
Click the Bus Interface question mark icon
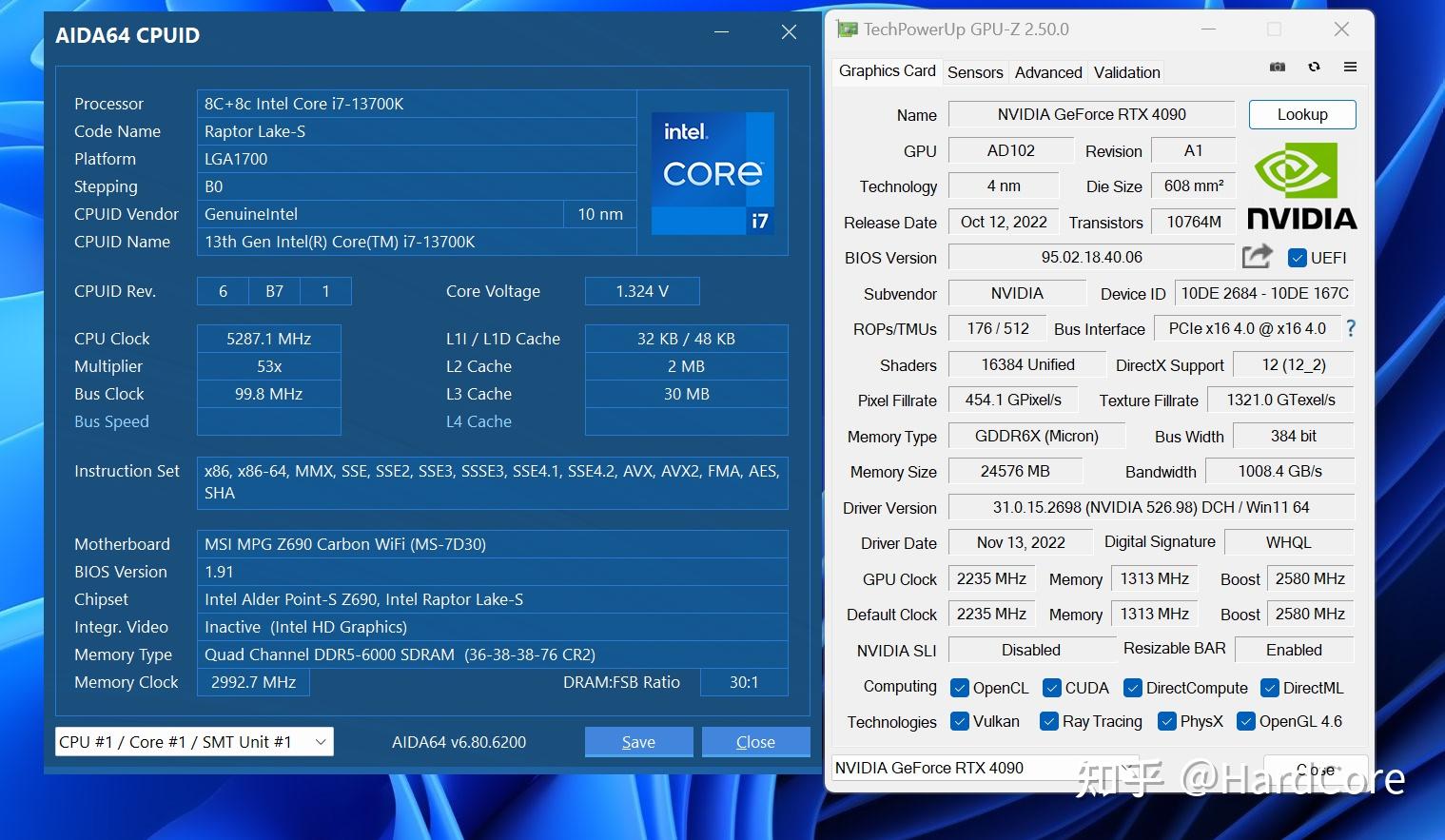tap(1351, 328)
